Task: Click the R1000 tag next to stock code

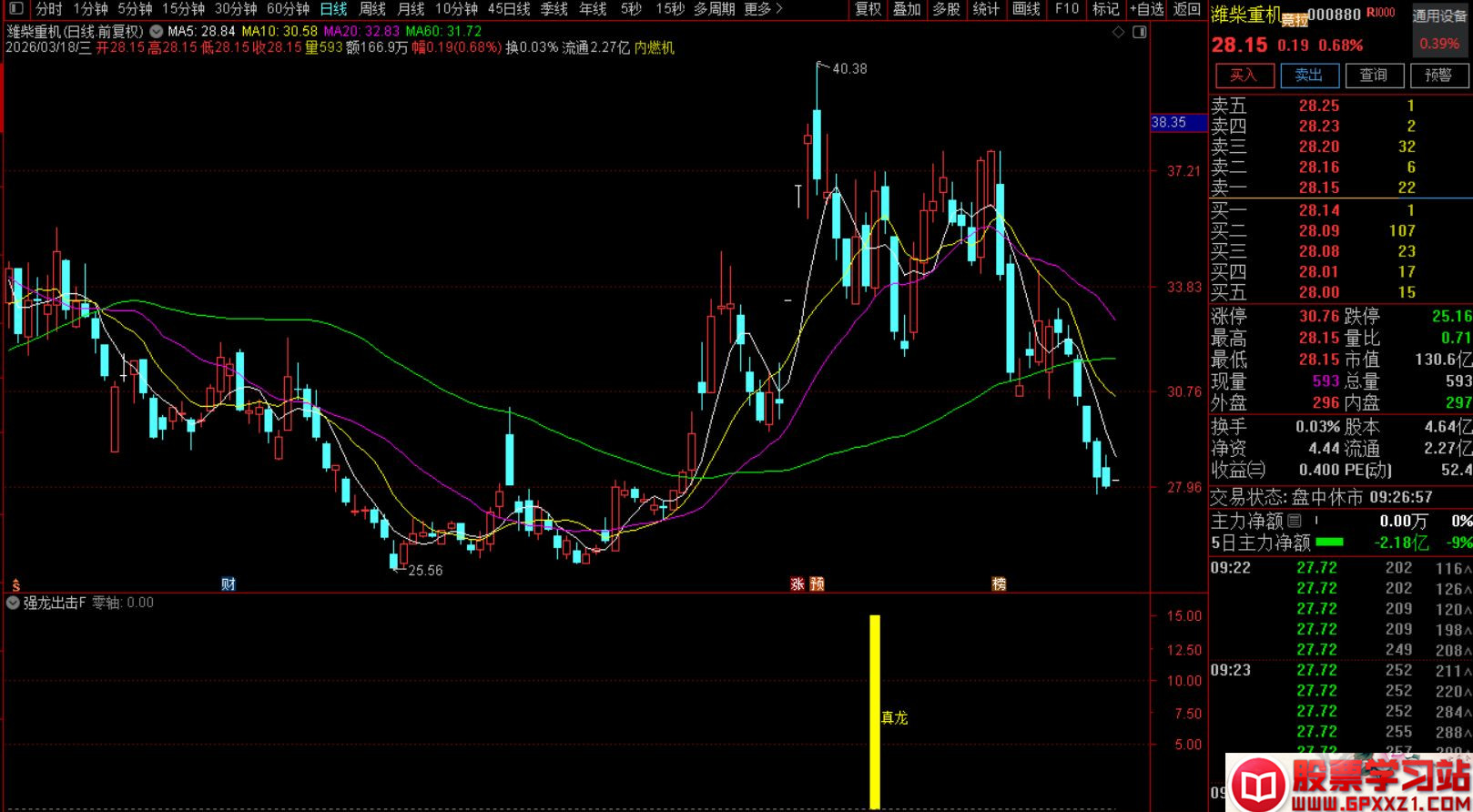Action: click(x=1380, y=13)
